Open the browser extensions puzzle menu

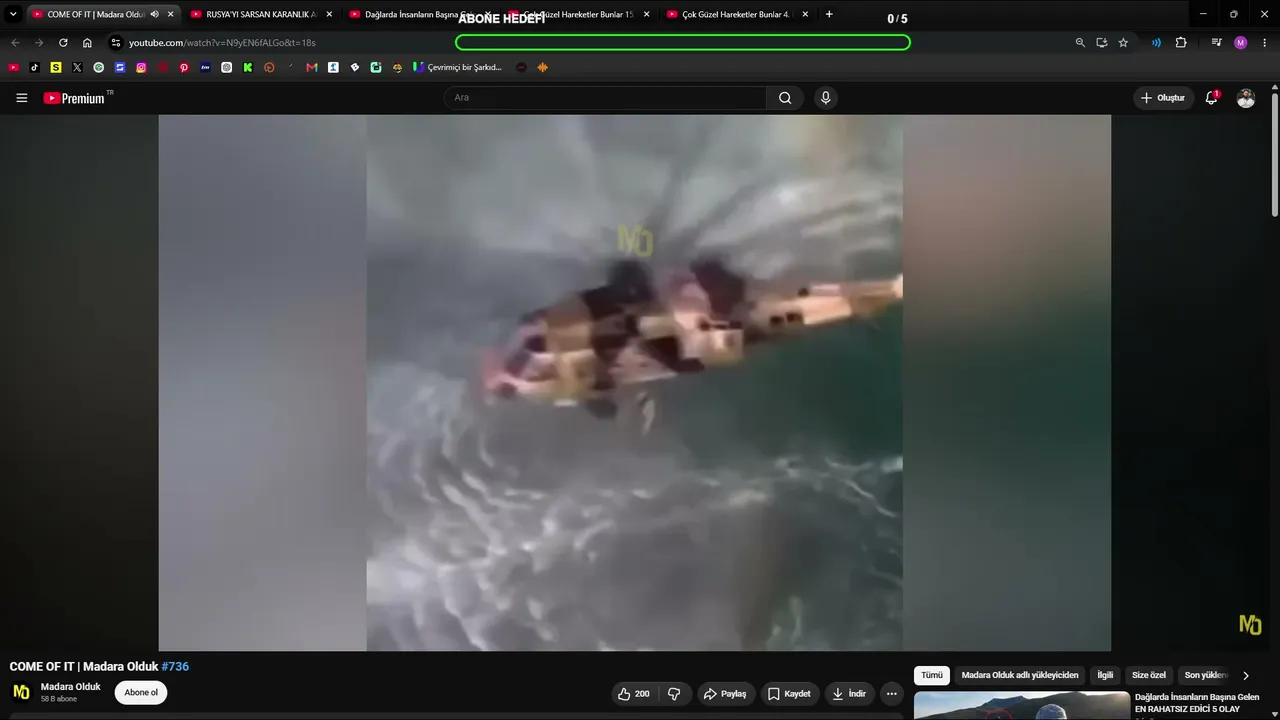pyautogui.click(x=1181, y=43)
